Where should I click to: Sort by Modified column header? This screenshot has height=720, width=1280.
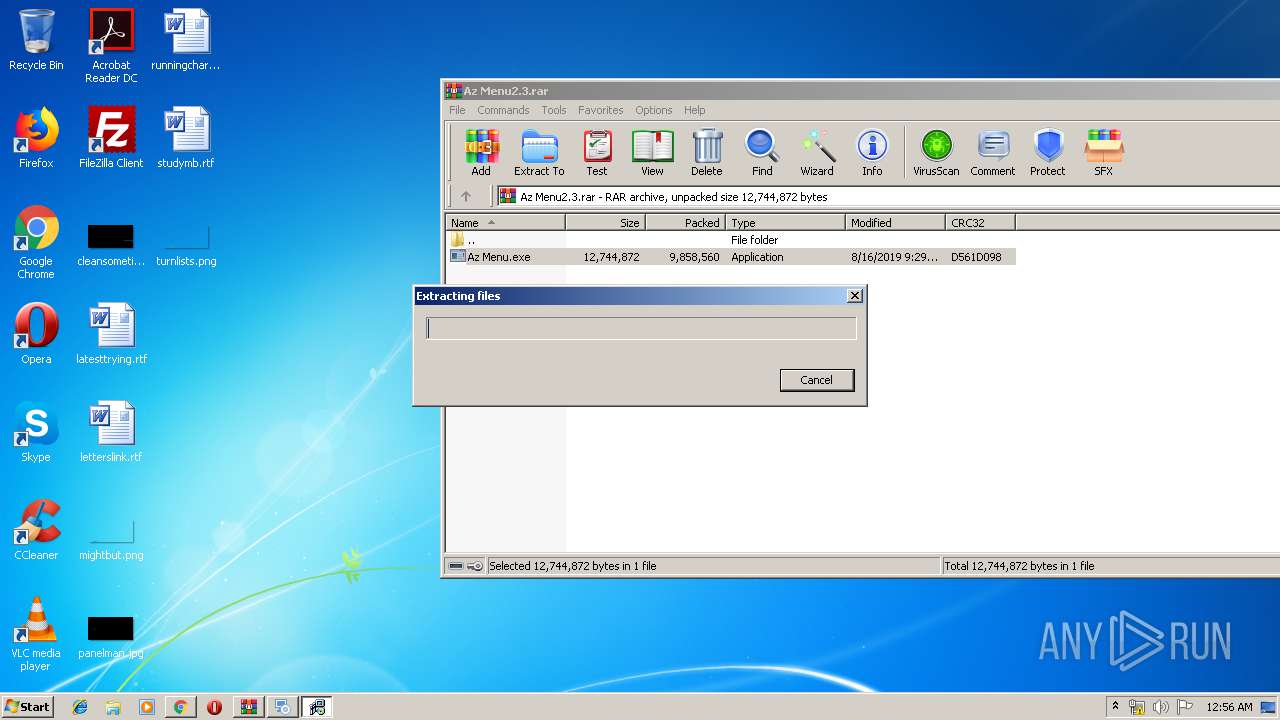click(x=896, y=223)
